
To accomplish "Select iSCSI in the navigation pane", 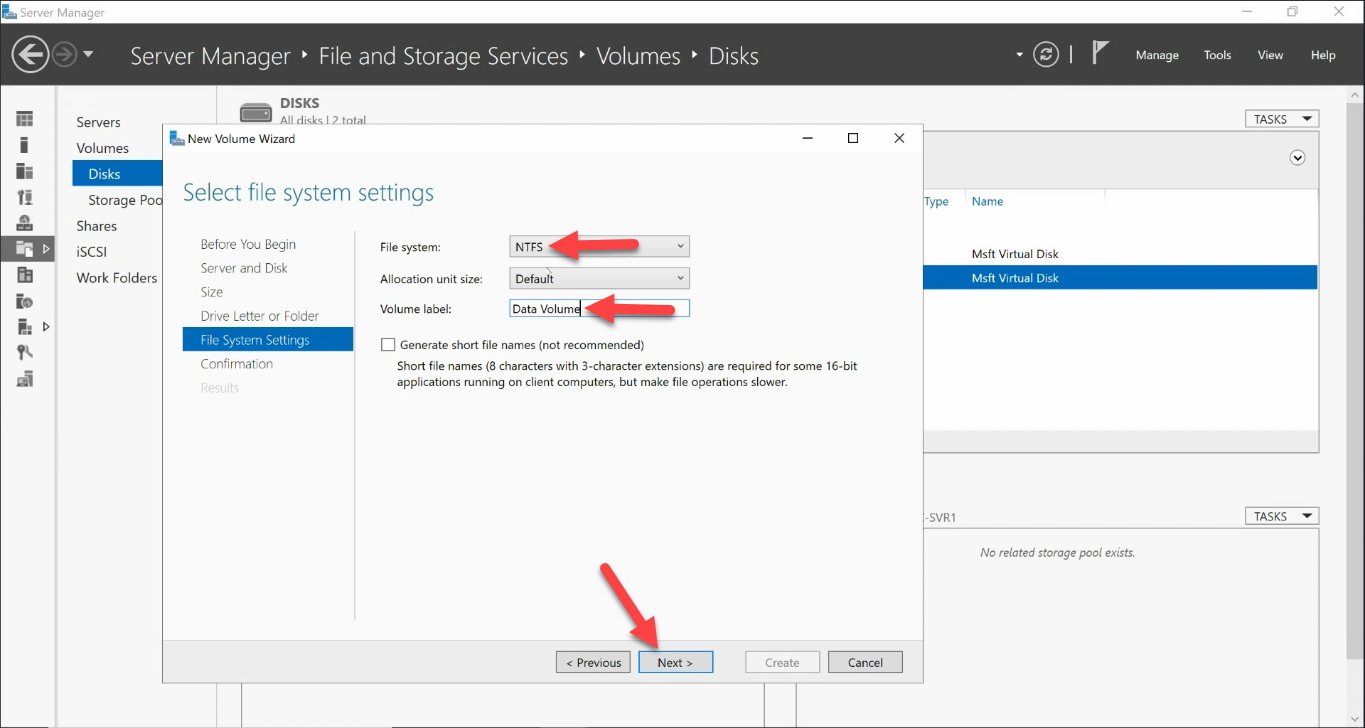I will 91,252.
